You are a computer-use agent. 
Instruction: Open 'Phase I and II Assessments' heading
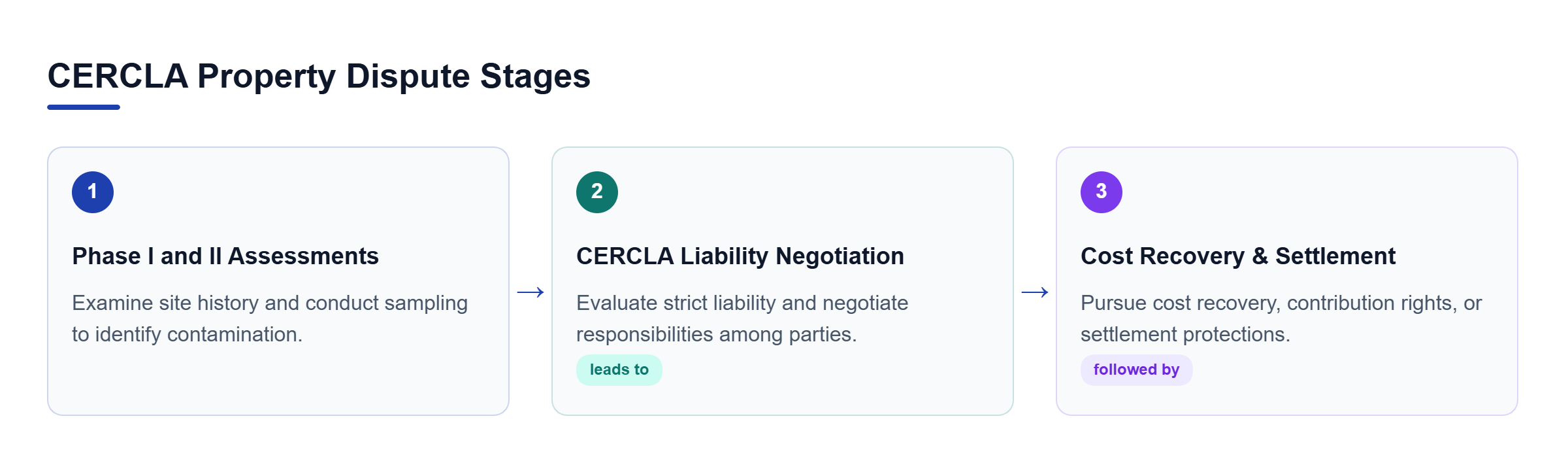pos(225,256)
